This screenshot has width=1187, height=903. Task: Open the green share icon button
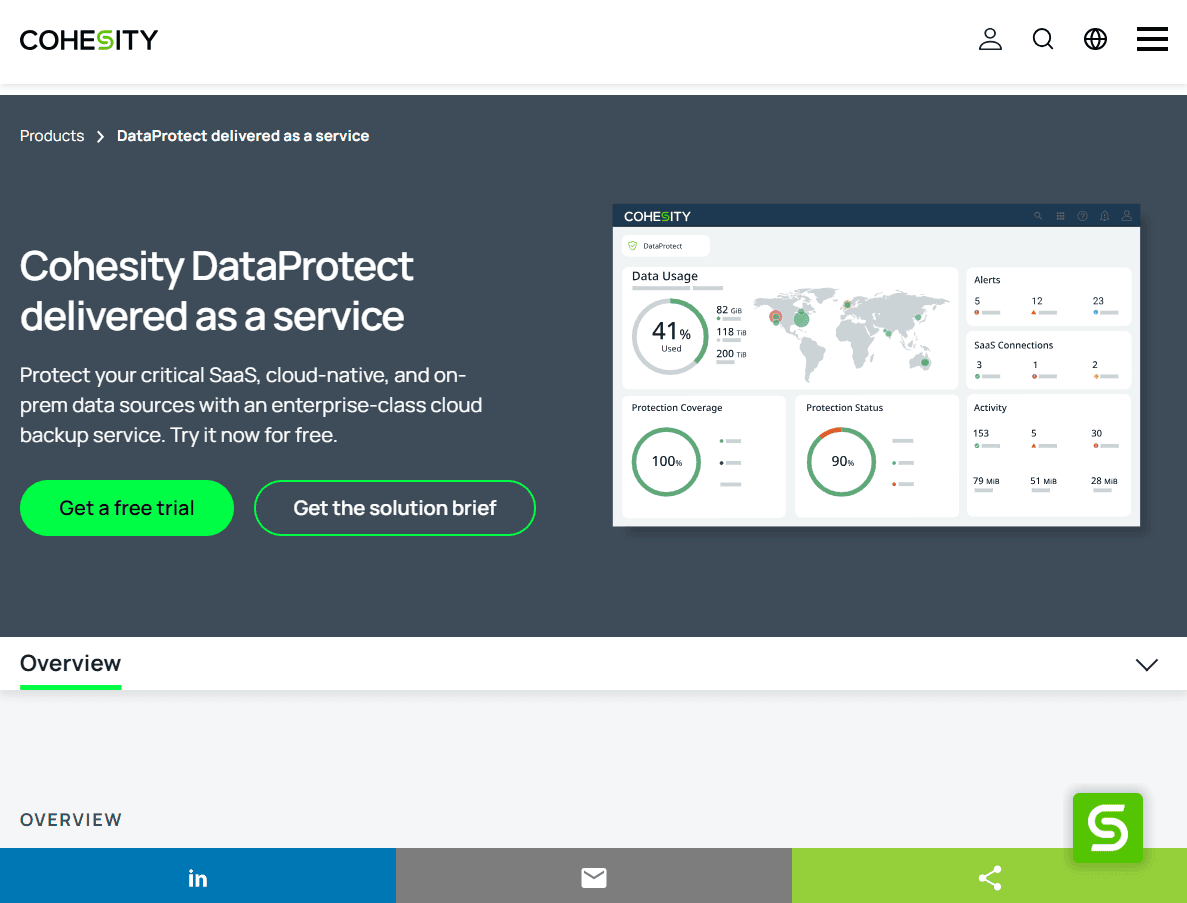point(989,878)
